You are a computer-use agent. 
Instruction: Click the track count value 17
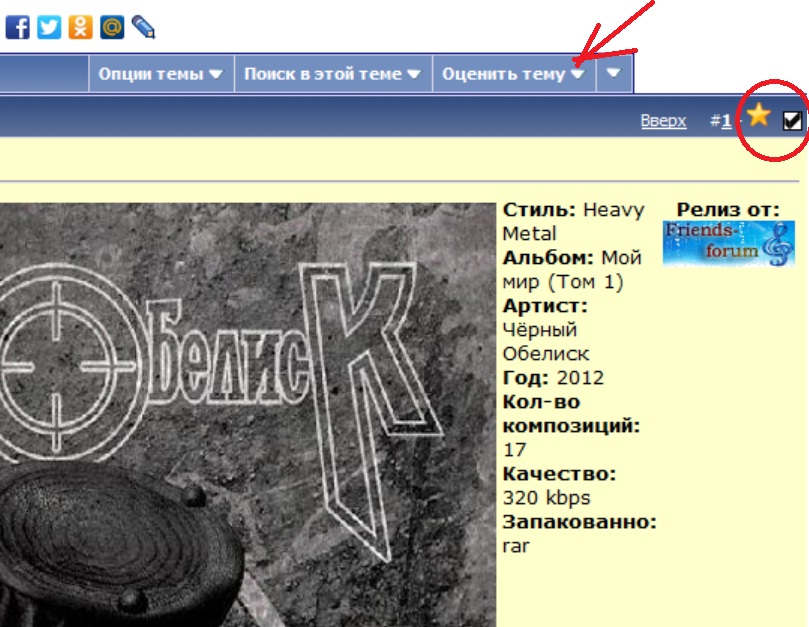[x=514, y=449]
